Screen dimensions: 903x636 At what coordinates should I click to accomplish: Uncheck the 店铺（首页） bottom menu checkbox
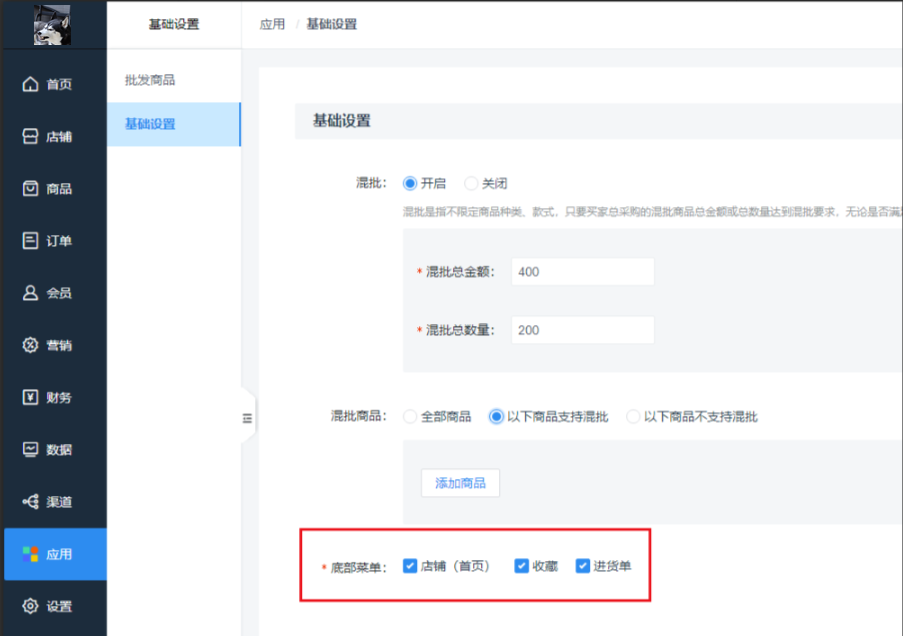(x=410, y=565)
